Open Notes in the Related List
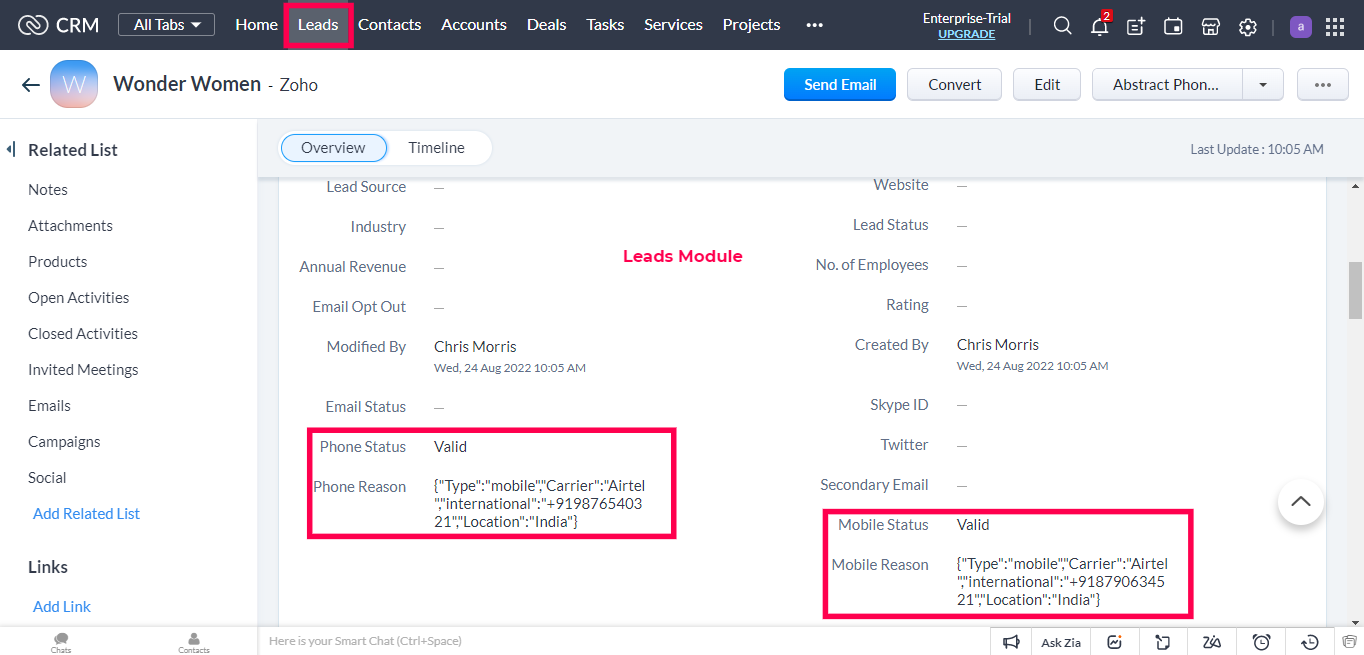The height and width of the screenshot is (655, 1364). (x=48, y=190)
